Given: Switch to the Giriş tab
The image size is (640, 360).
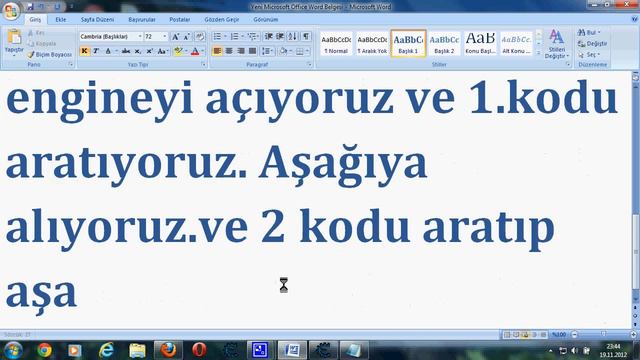Looking at the screenshot, I should (35, 20).
